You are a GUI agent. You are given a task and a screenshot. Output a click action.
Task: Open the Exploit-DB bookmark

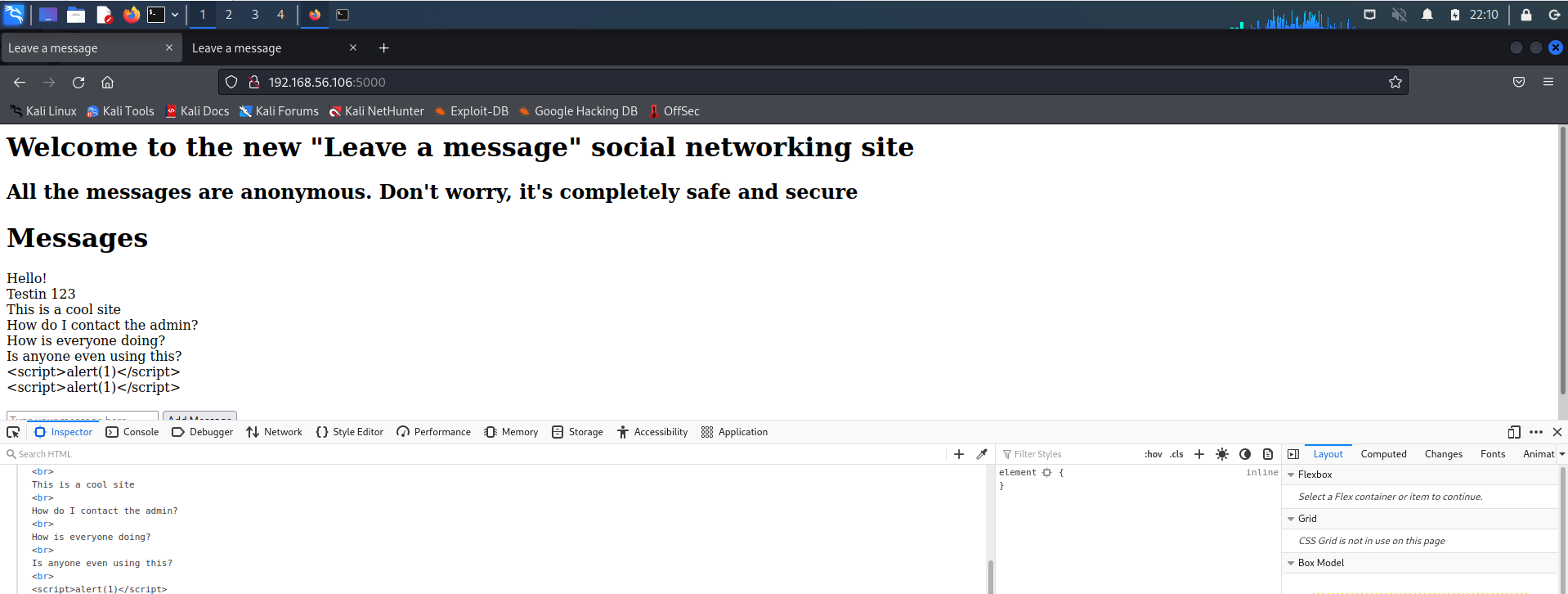click(471, 111)
